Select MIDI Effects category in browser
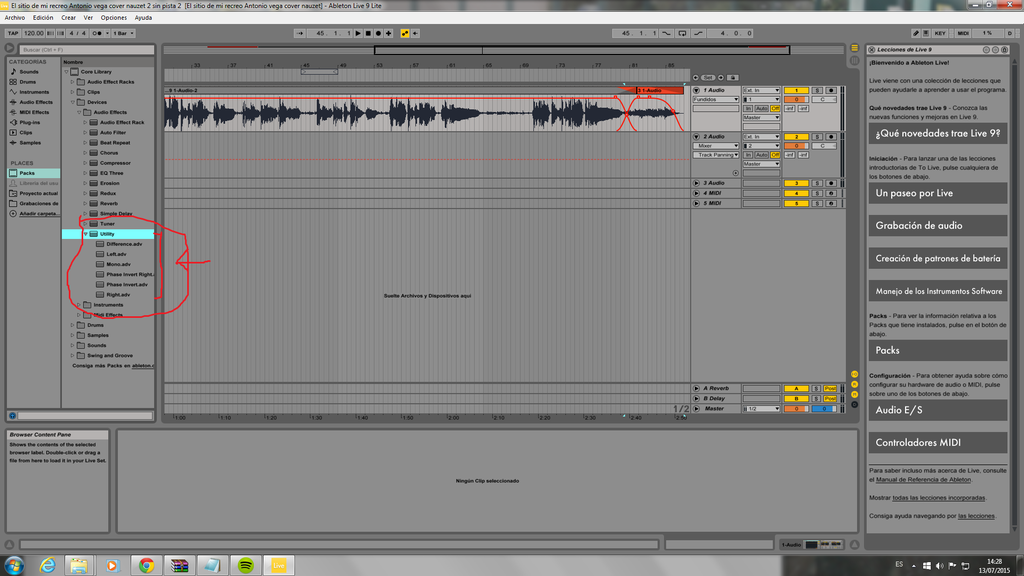Screen dimensions: 1024x576 coord(34,112)
